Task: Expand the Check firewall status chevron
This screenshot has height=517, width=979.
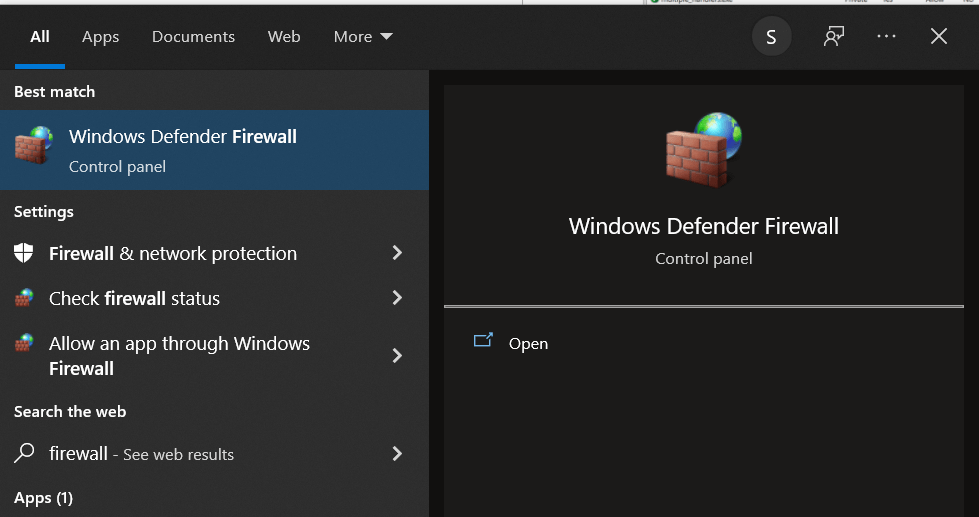Action: [397, 298]
